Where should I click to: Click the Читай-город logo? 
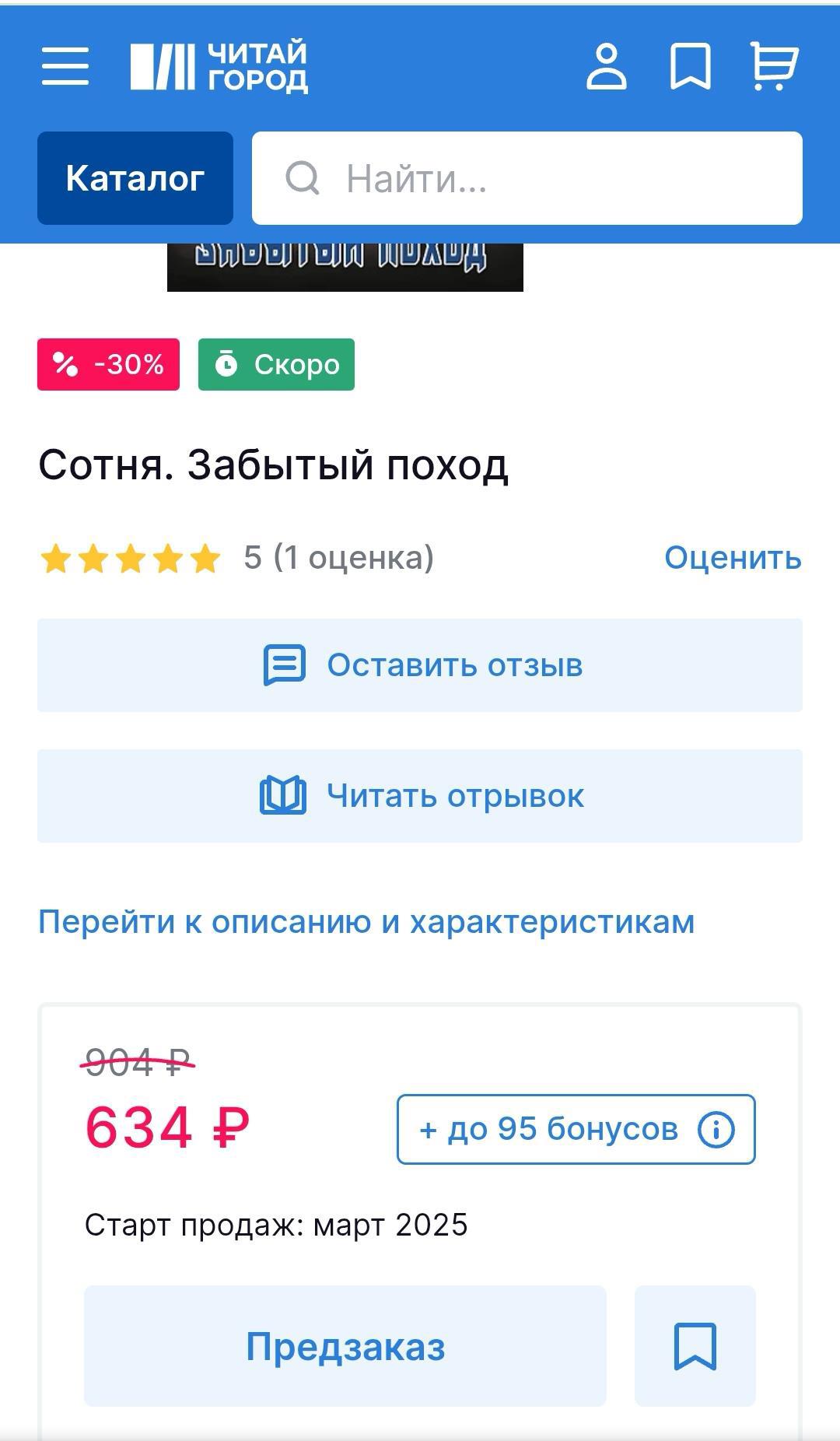[219, 66]
